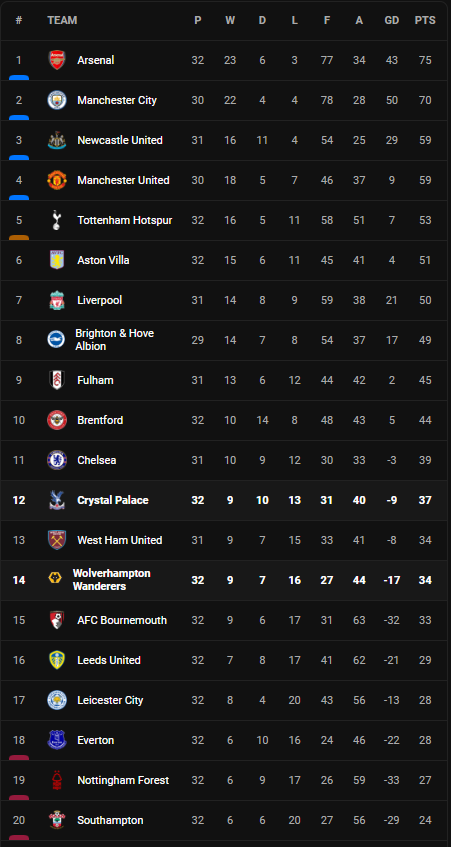Sort table by PTS column header
Viewport: 451px width, 847px height.
(x=425, y=21)
